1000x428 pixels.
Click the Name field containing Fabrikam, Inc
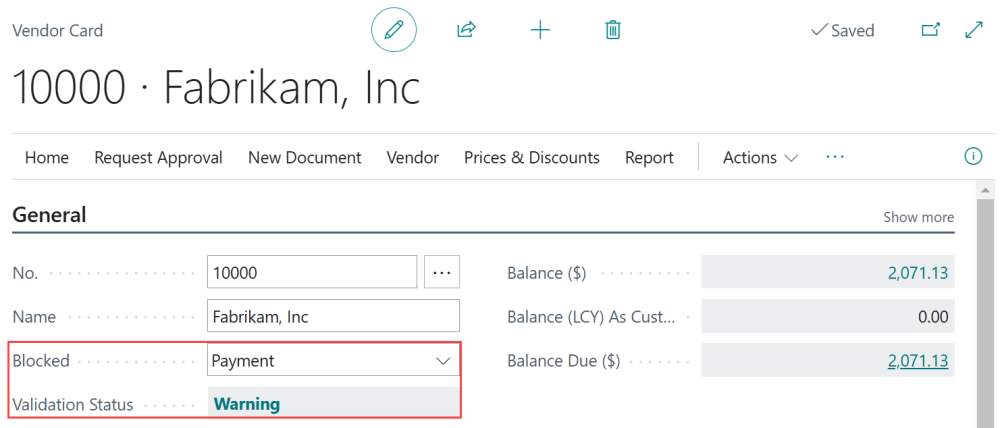(x=333, y=316)
